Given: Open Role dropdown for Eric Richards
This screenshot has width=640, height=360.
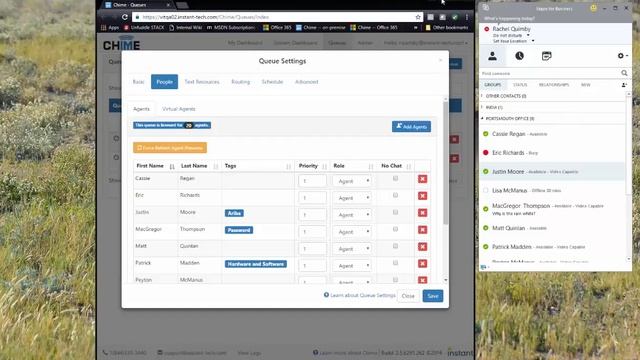Looking at the screenshot, I should tap(352, 198).
